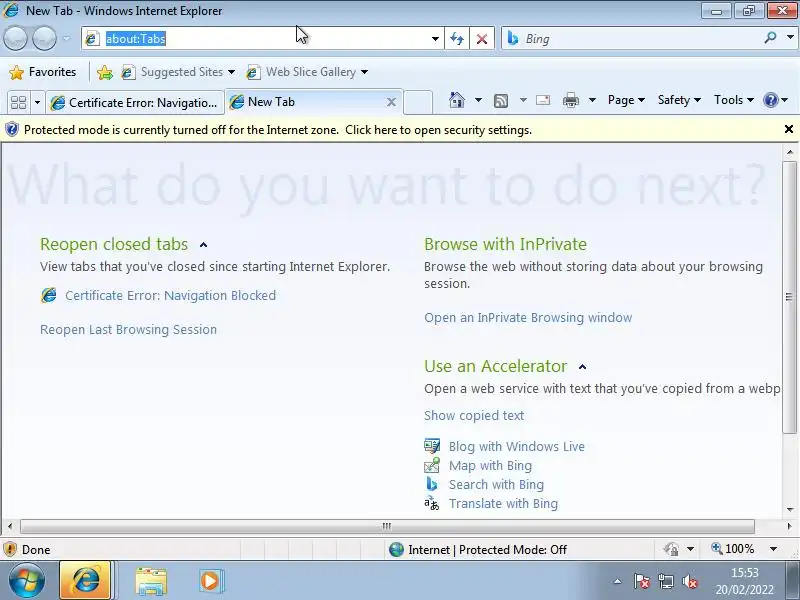This screenshot has width=800, height=600.
Task: Open the Page menu
Action: 626,100
